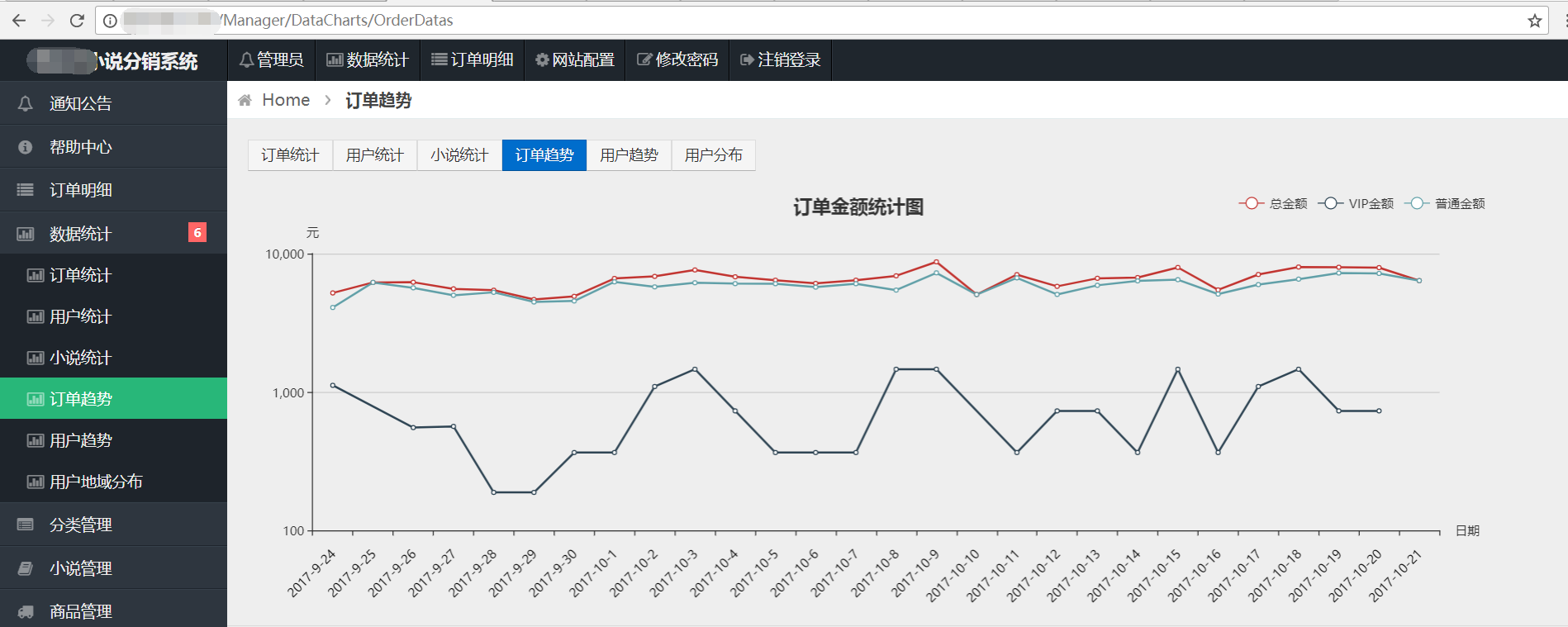1568x627 pixels.
Task: Click the chart icon beside top 数据统计
Action: point(335,59)
